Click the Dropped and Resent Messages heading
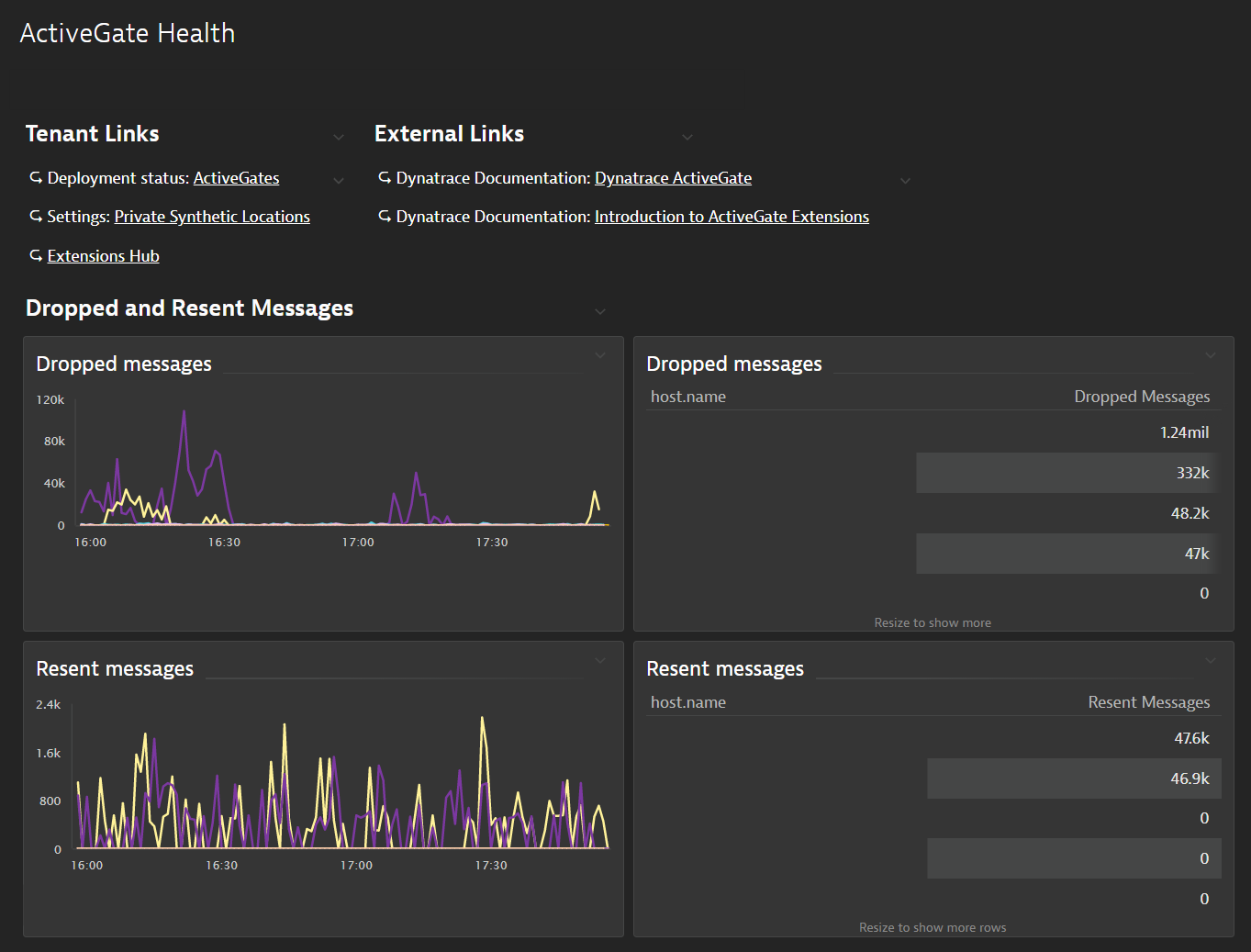 click(189, 308)
